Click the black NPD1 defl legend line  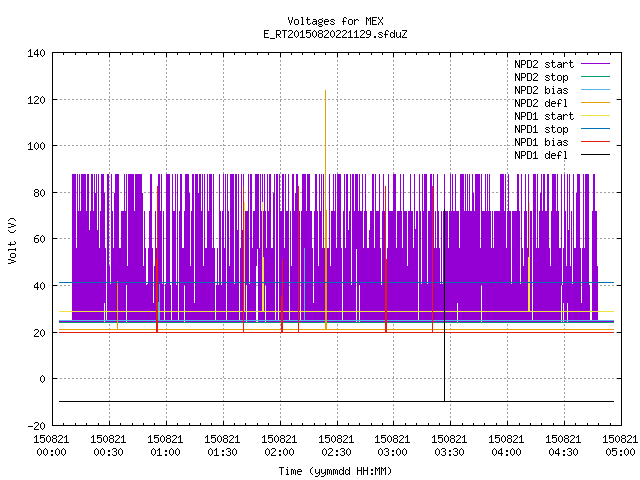tap(595, 155)
